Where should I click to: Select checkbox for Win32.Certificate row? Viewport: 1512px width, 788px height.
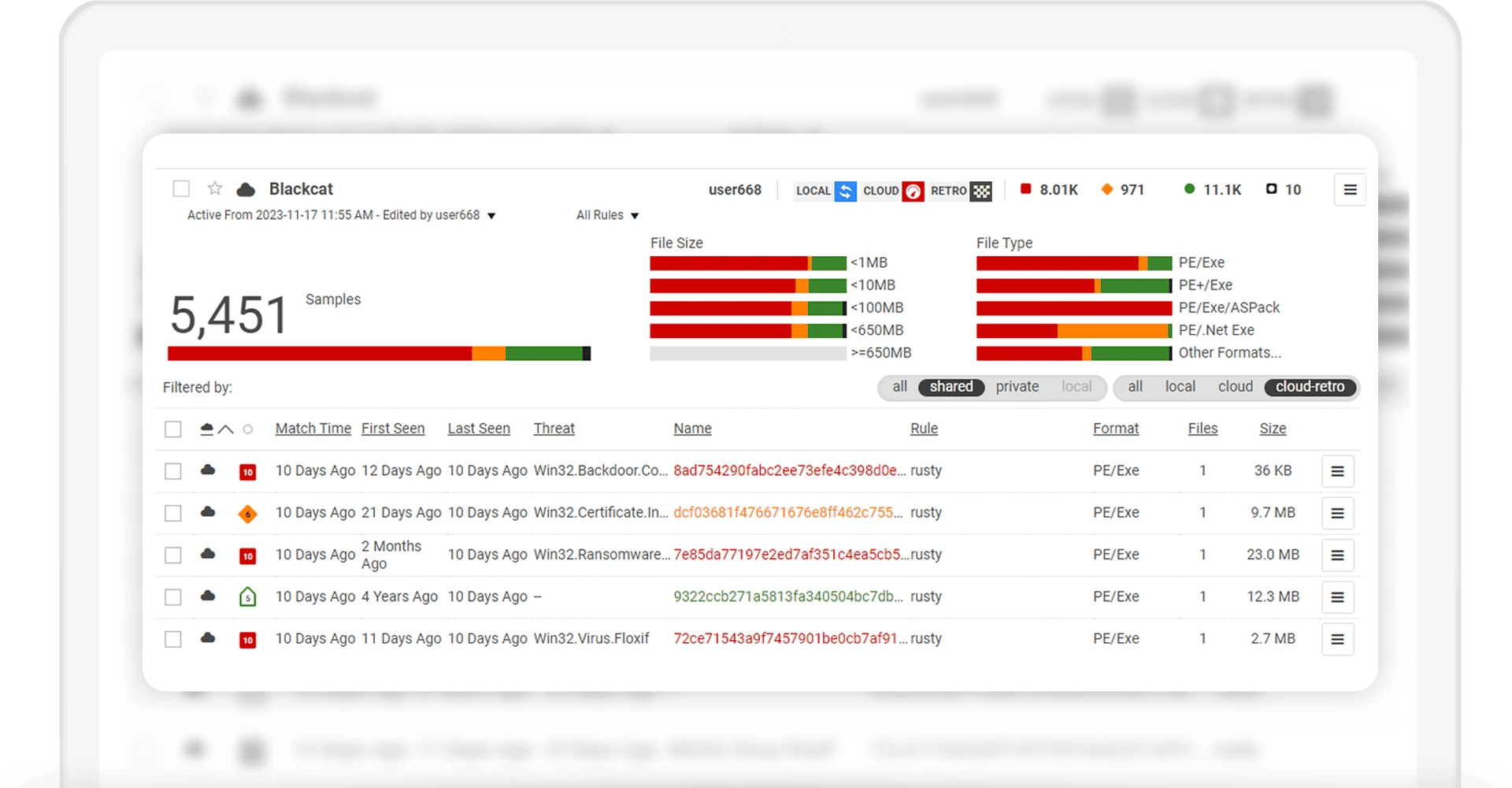(173, 513)
